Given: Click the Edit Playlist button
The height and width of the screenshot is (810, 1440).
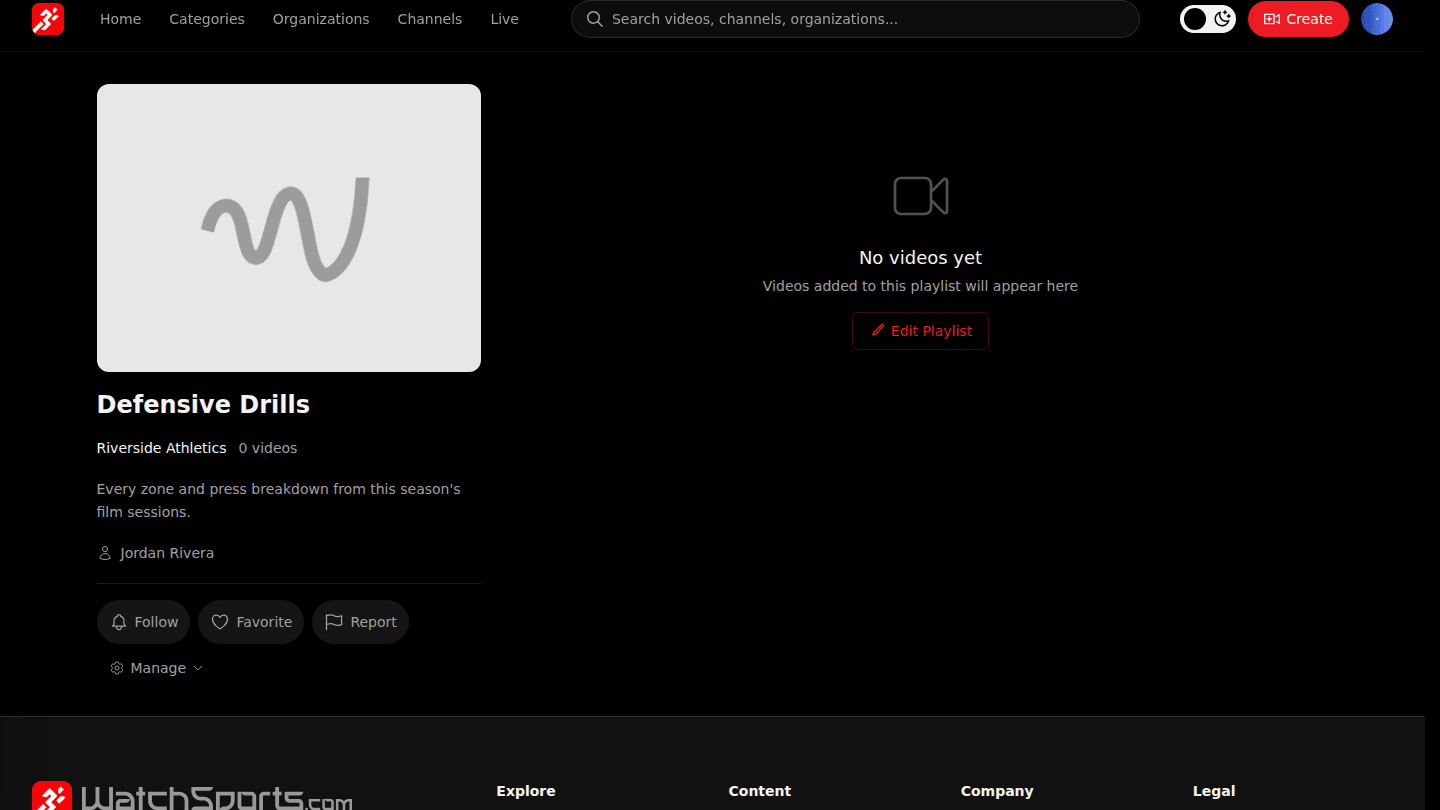Looking at the screenshot, I should coord(920,331).
